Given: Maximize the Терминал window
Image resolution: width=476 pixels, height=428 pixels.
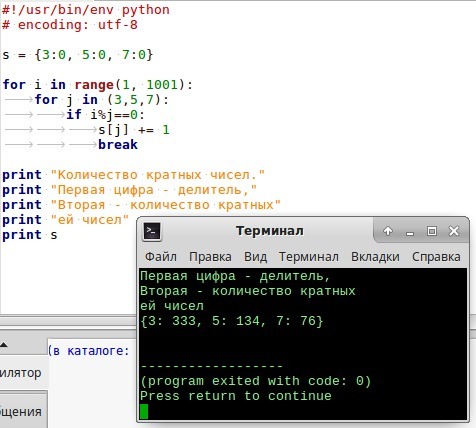Looking at the screenshot, I should [x=432, y=231].
